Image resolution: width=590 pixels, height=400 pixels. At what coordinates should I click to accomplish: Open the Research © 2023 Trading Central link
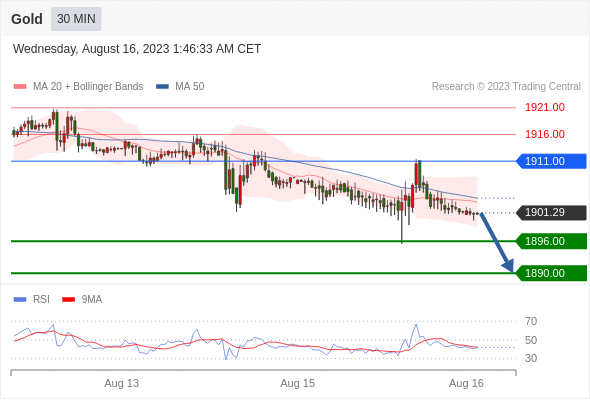(x=506, y=87)
